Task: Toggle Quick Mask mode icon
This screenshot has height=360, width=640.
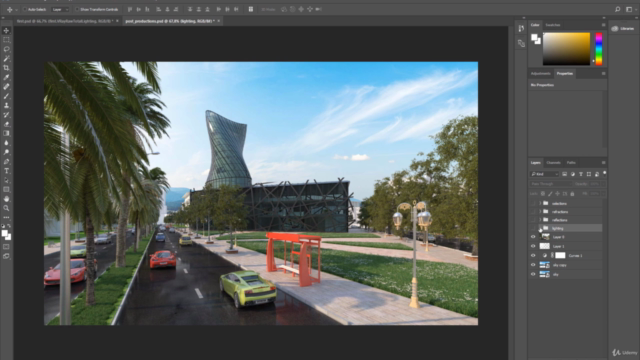Action: [x=6, y=247]
